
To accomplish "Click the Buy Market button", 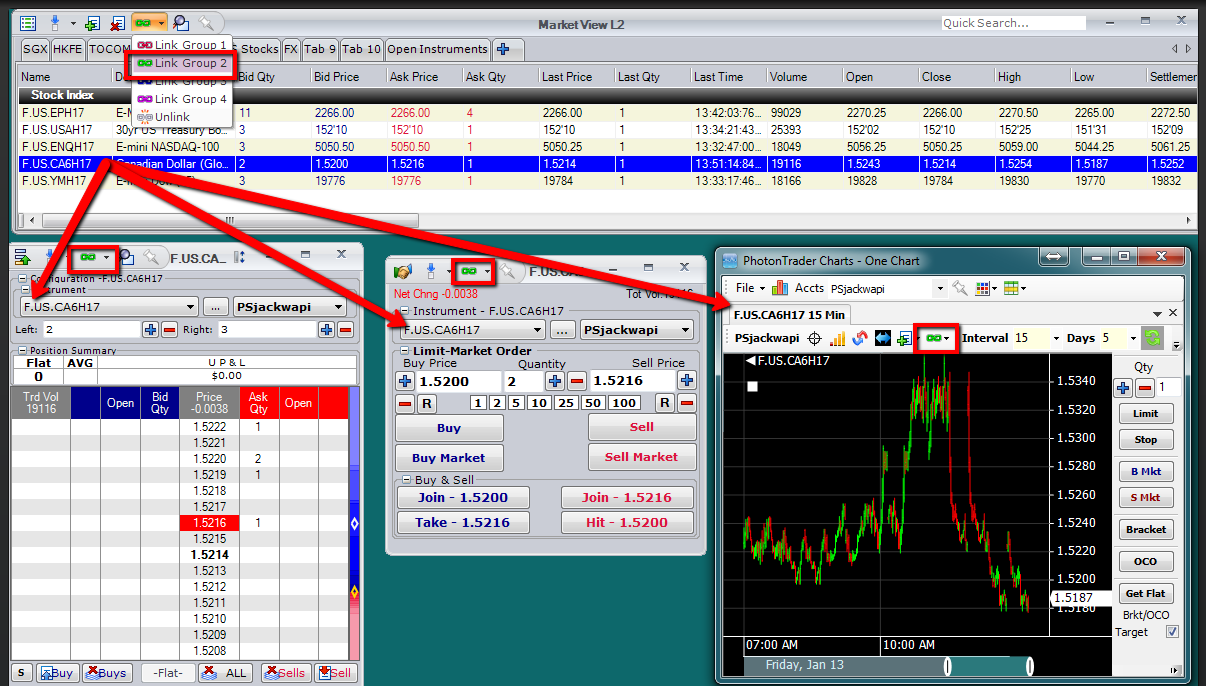I will pos(449,458).
